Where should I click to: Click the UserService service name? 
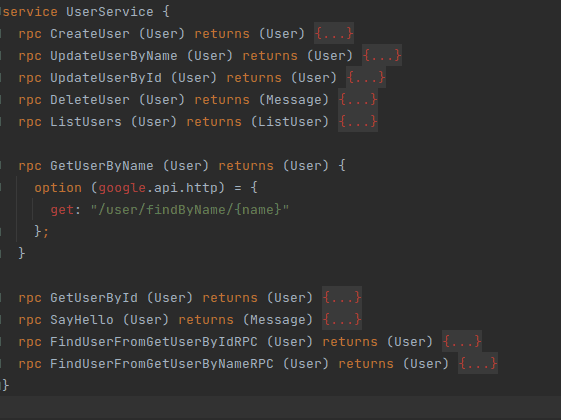(110, 12)
